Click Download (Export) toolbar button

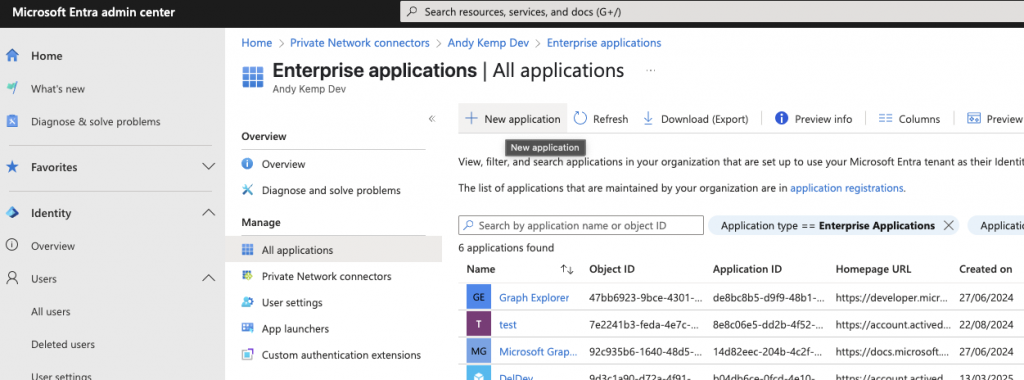pyautogui.click(x=695, y=119)
